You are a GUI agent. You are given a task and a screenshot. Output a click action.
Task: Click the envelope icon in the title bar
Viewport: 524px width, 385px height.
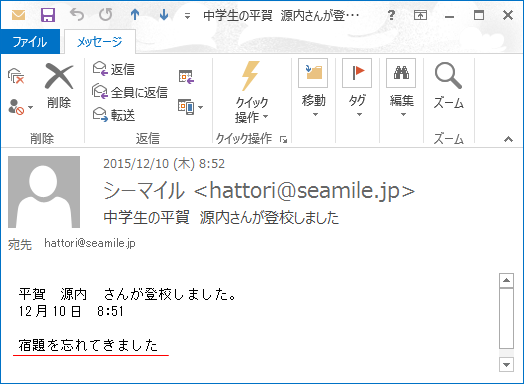click(x=18, y=15)
